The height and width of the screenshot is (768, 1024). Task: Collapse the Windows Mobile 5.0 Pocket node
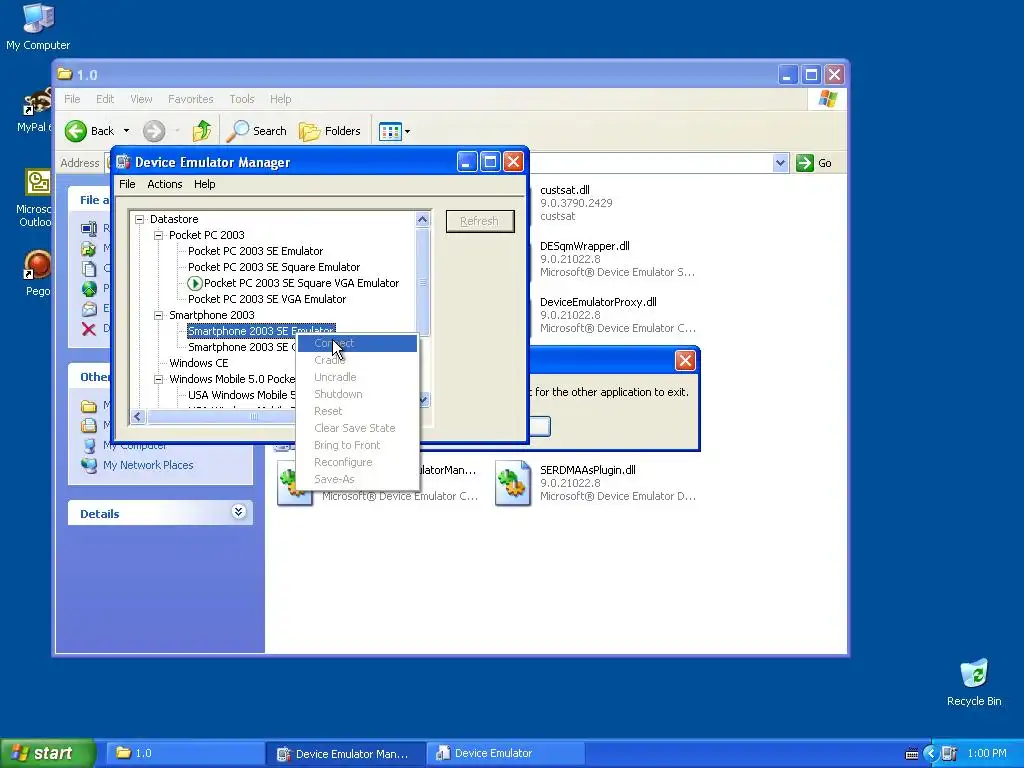point(158,379)
